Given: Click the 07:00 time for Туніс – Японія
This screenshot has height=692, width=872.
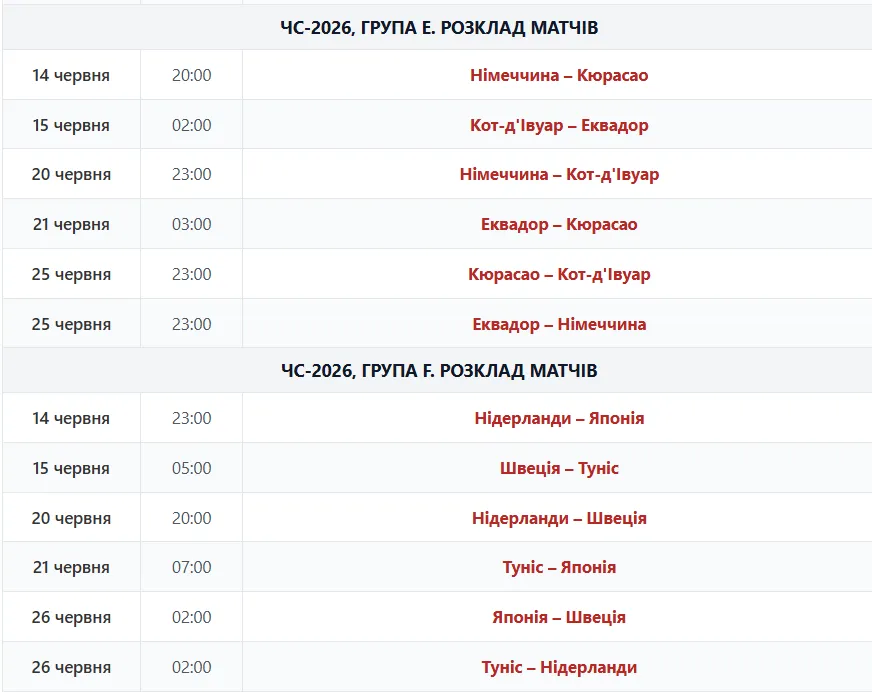Looking at the screenshot, I should click(191, 567).
